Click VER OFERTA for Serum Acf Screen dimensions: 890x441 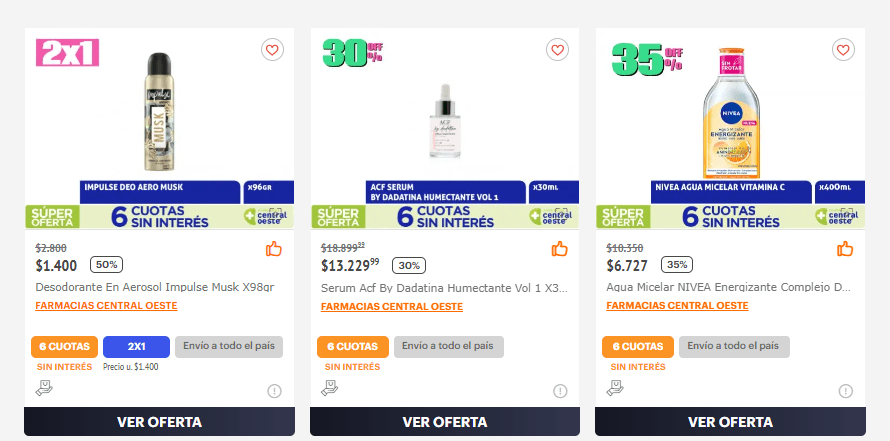point(445,422)
